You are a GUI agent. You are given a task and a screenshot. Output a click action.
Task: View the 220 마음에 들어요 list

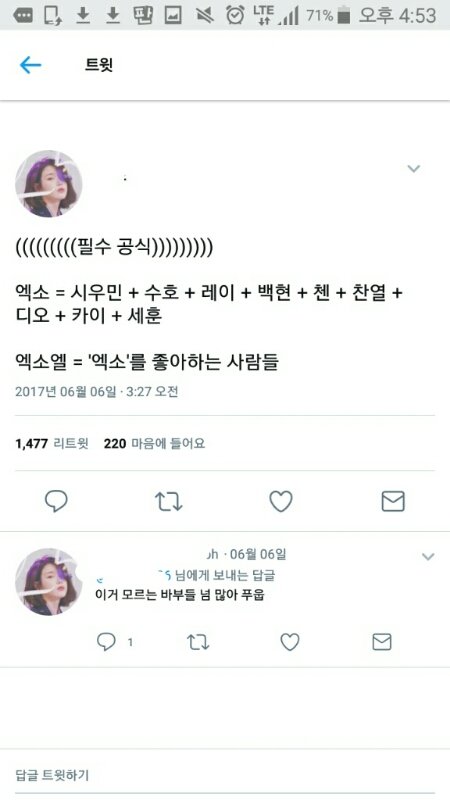[x=154, y=443]
